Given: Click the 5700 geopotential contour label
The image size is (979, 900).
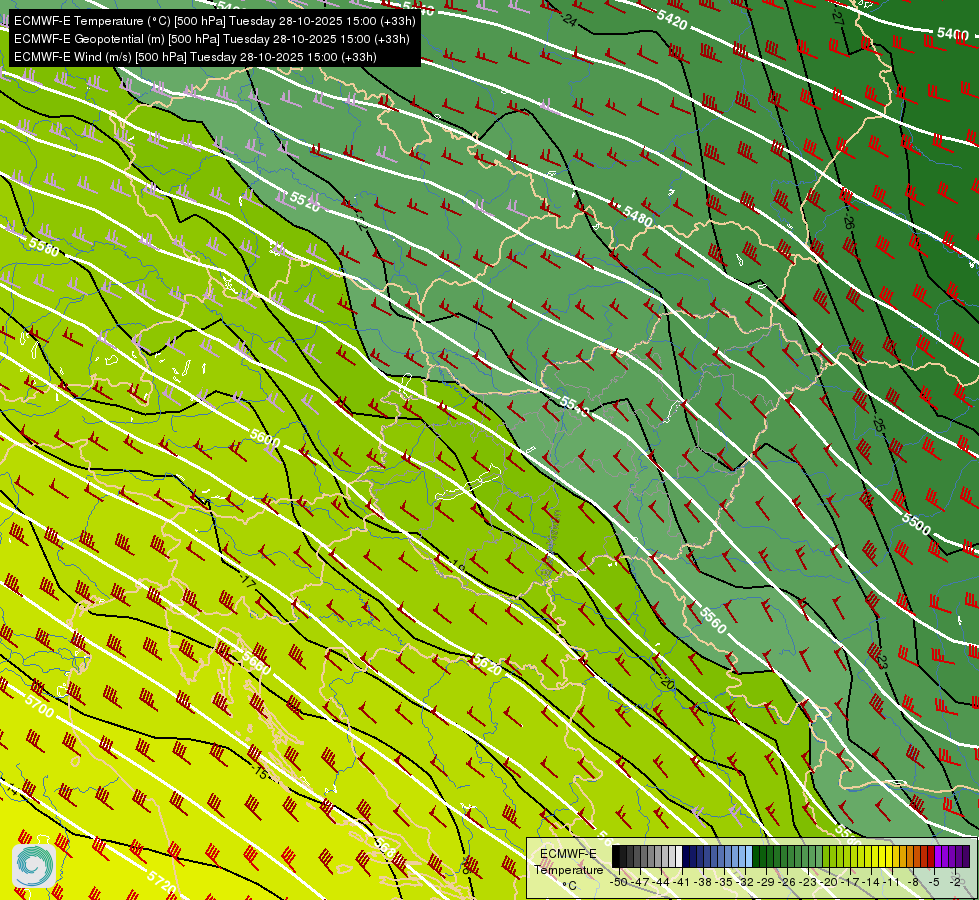Looking at the screenshot, I should coord(39,706).
